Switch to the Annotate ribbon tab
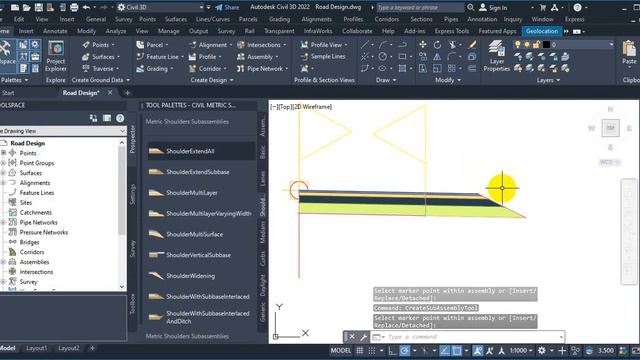Image resolution: width=640 pixels, height=360 pixels. tap(55, 31)
